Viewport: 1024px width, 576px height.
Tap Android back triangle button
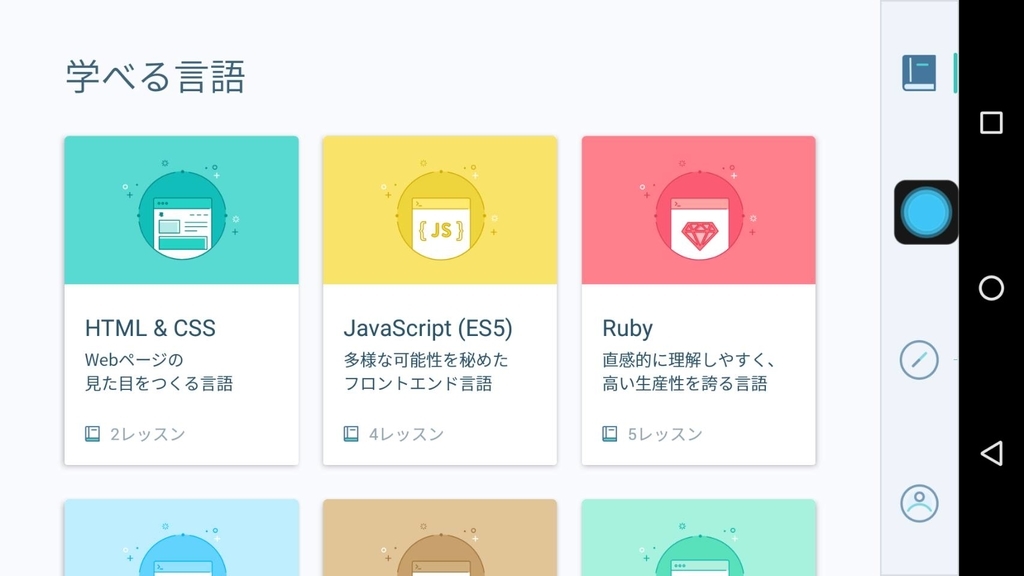(x=991, y=453)
